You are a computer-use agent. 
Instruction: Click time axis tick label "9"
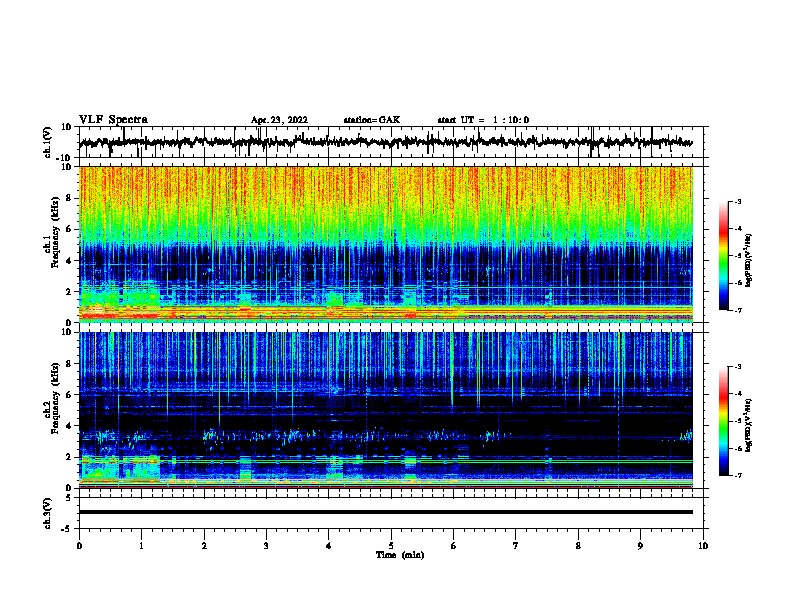pos(640,546)
